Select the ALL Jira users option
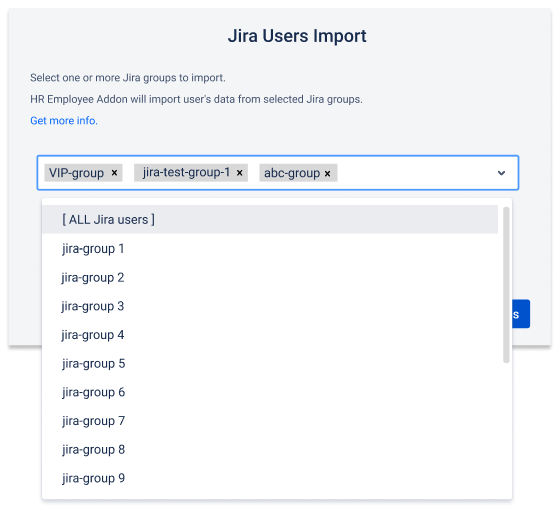This screenshot has height=517, width=559. click(270, 219)
